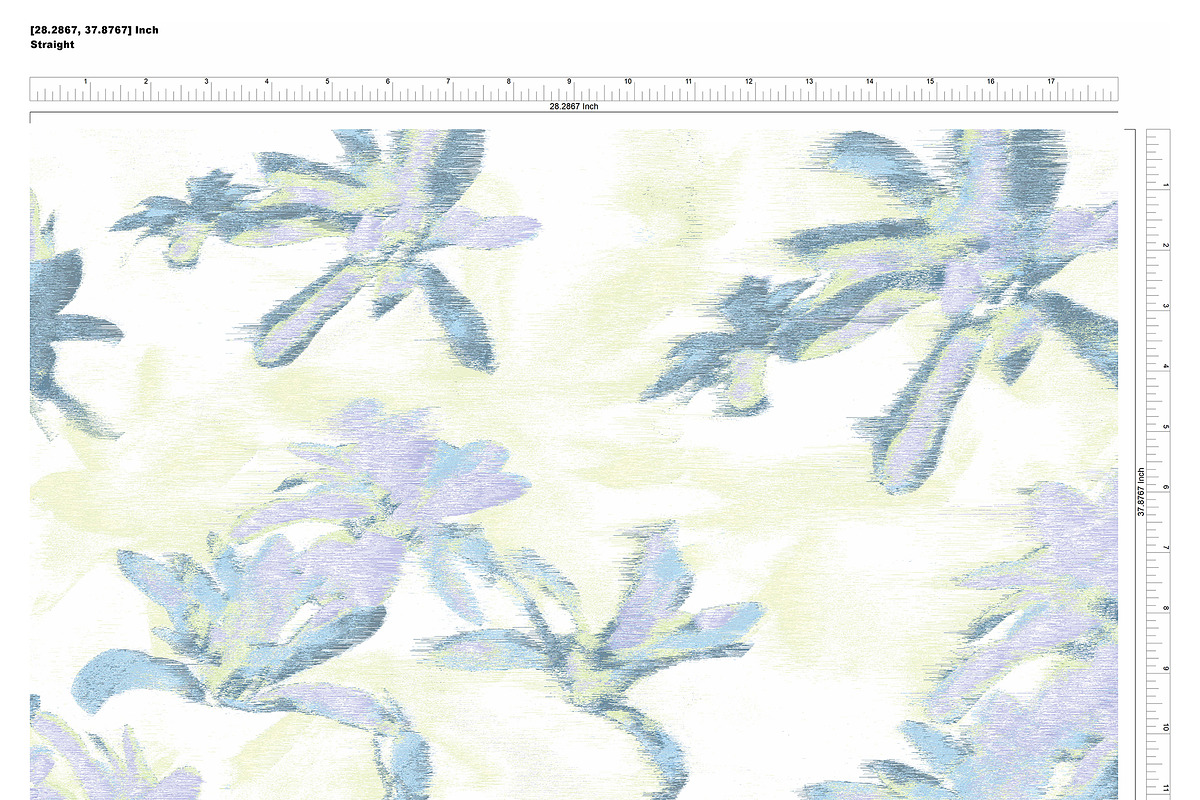The image size is (1200, 800).
Task: Click the floral pattern swatch image
Action: coord(574,465)
